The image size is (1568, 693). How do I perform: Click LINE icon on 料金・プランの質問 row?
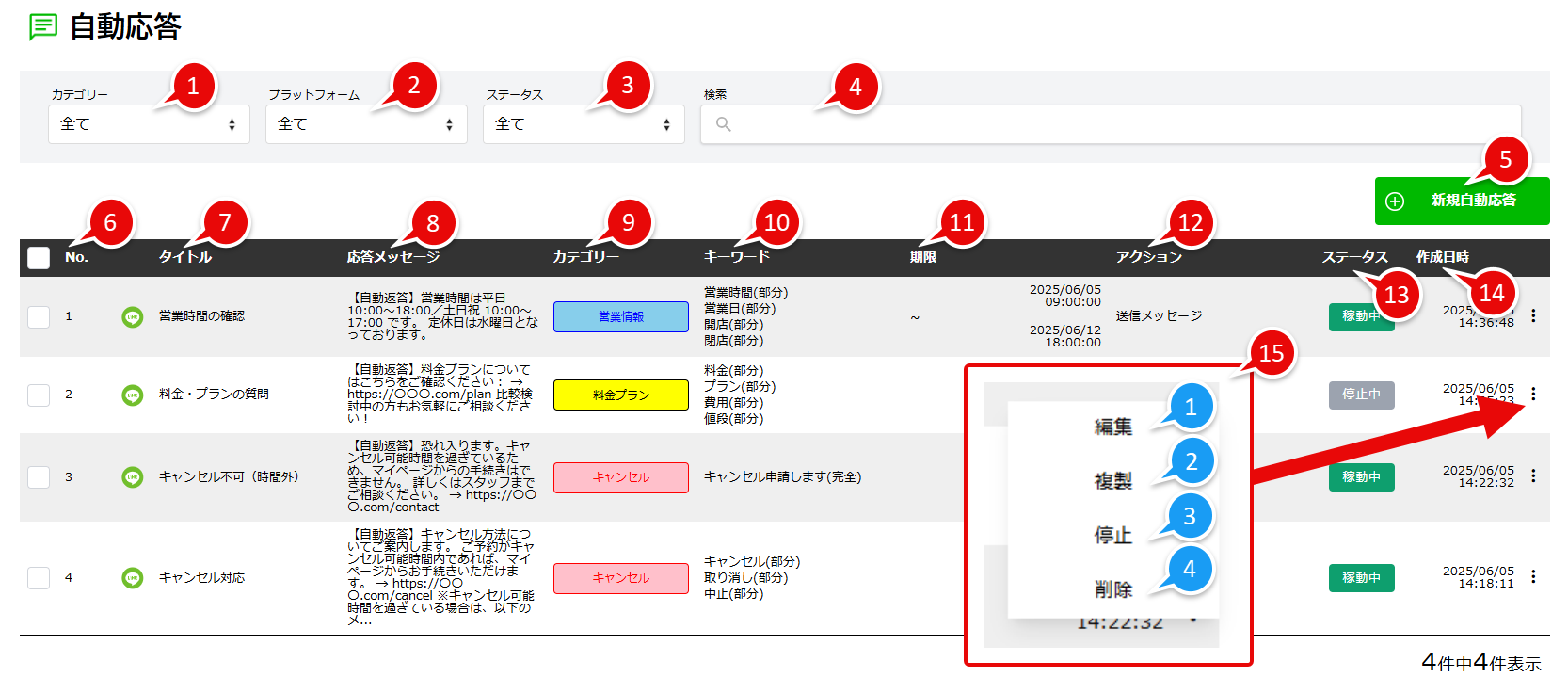(133, 395)
